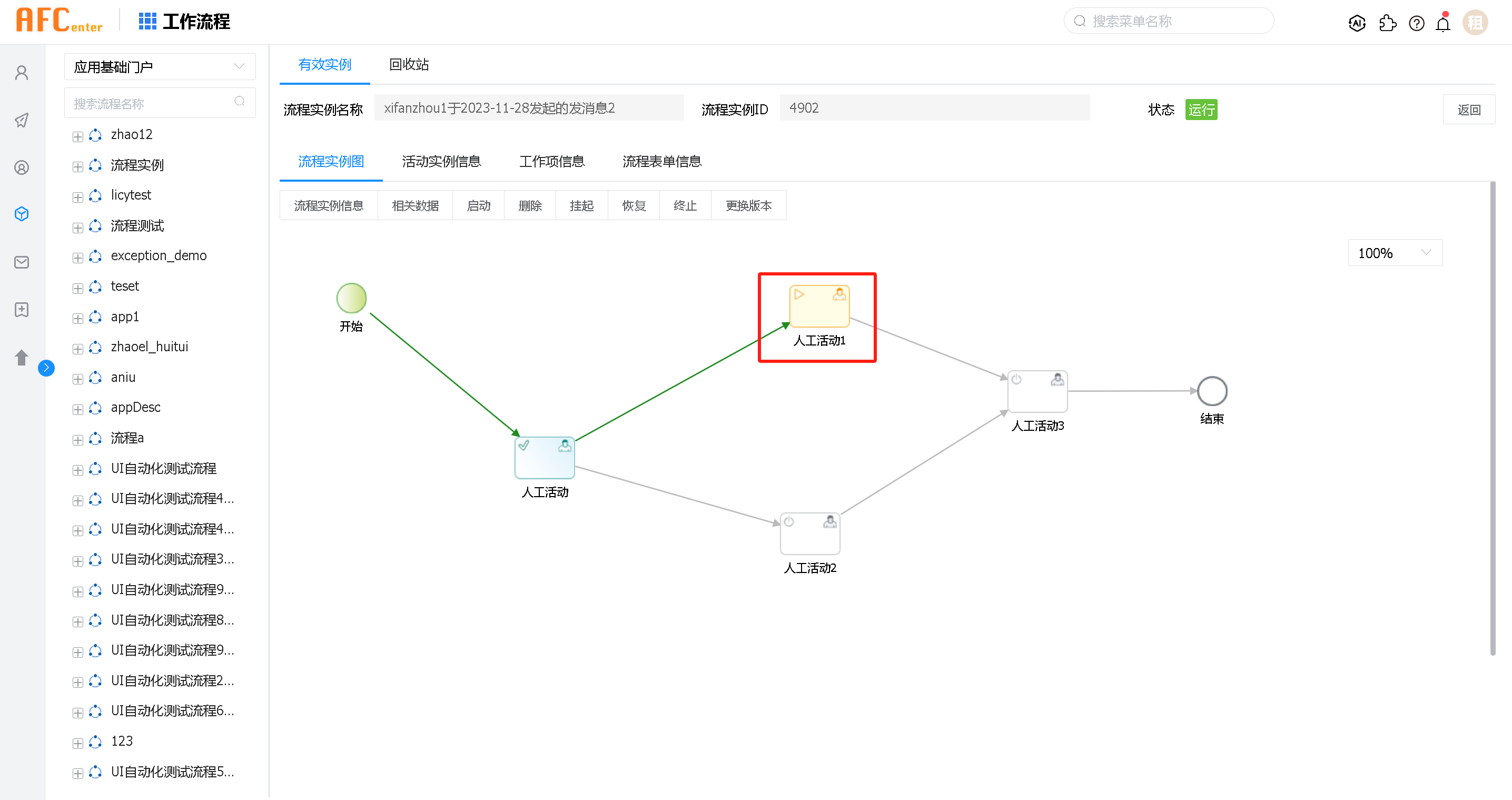Expand the sidebar with blue arrow toggle
Image resolution: width=1512 pixels, height=800 pixels.
(x=46, y=368)
